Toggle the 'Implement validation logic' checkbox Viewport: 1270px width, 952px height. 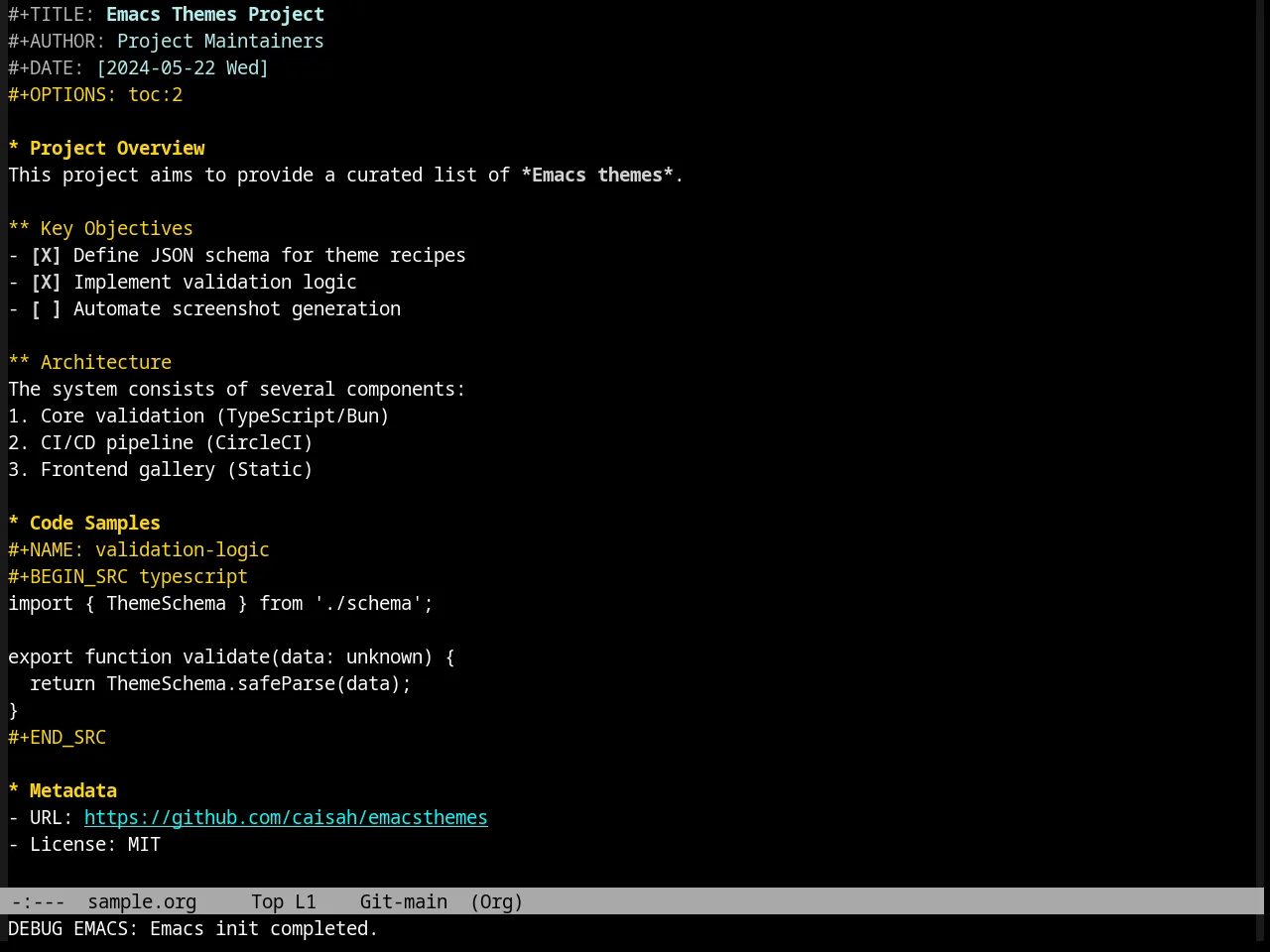(46, 283)
